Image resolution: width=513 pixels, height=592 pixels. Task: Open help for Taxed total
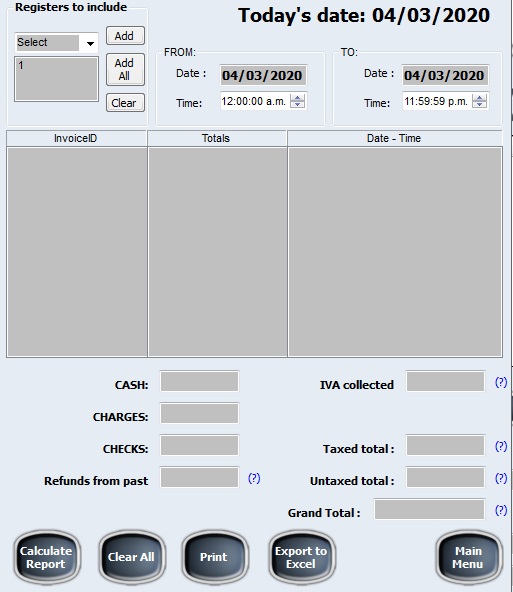tap(501, 446)
